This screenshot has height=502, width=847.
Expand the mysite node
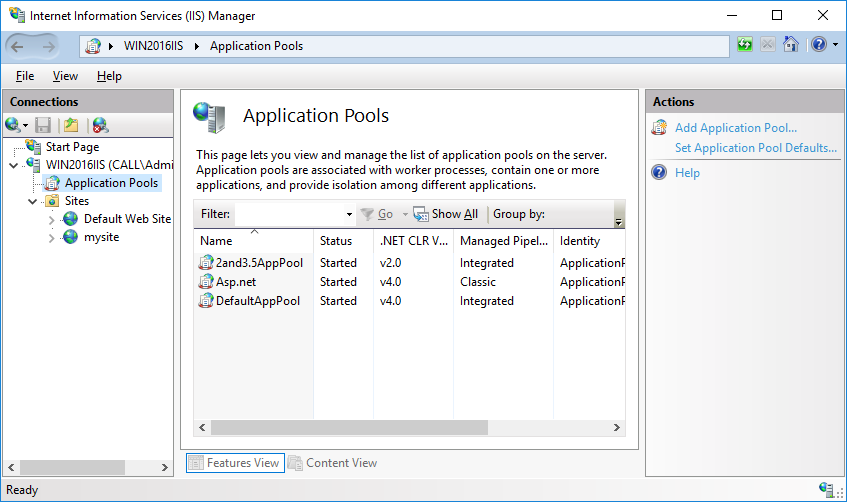pos(51,238)
